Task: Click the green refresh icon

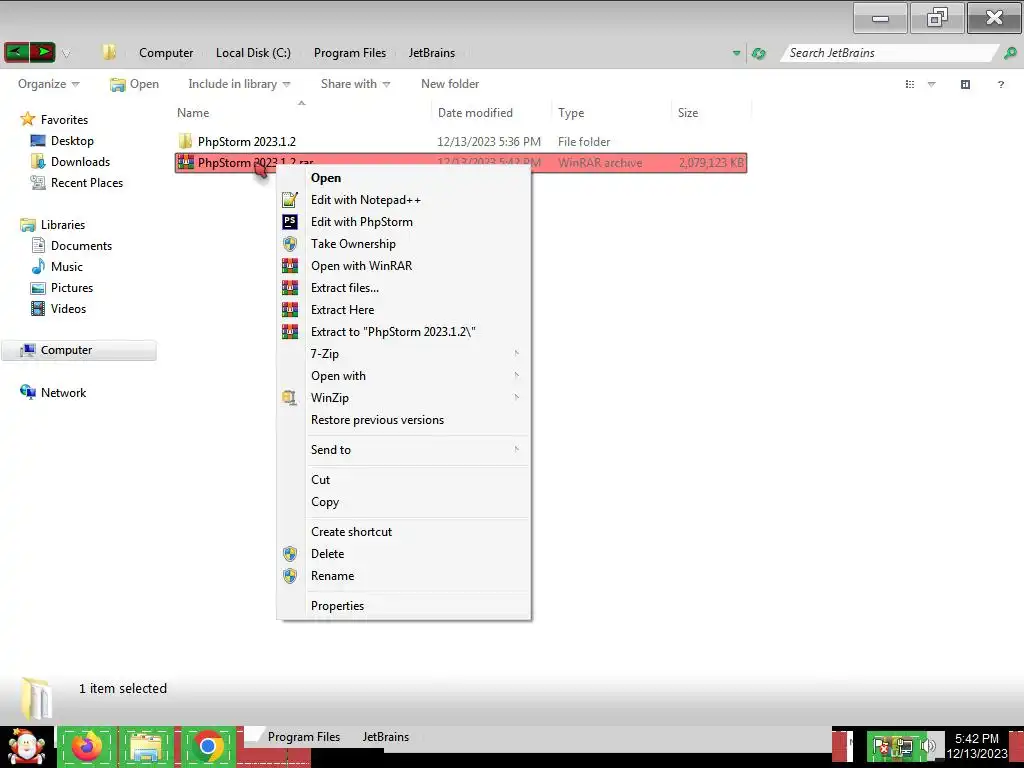Action: [759, 53]
